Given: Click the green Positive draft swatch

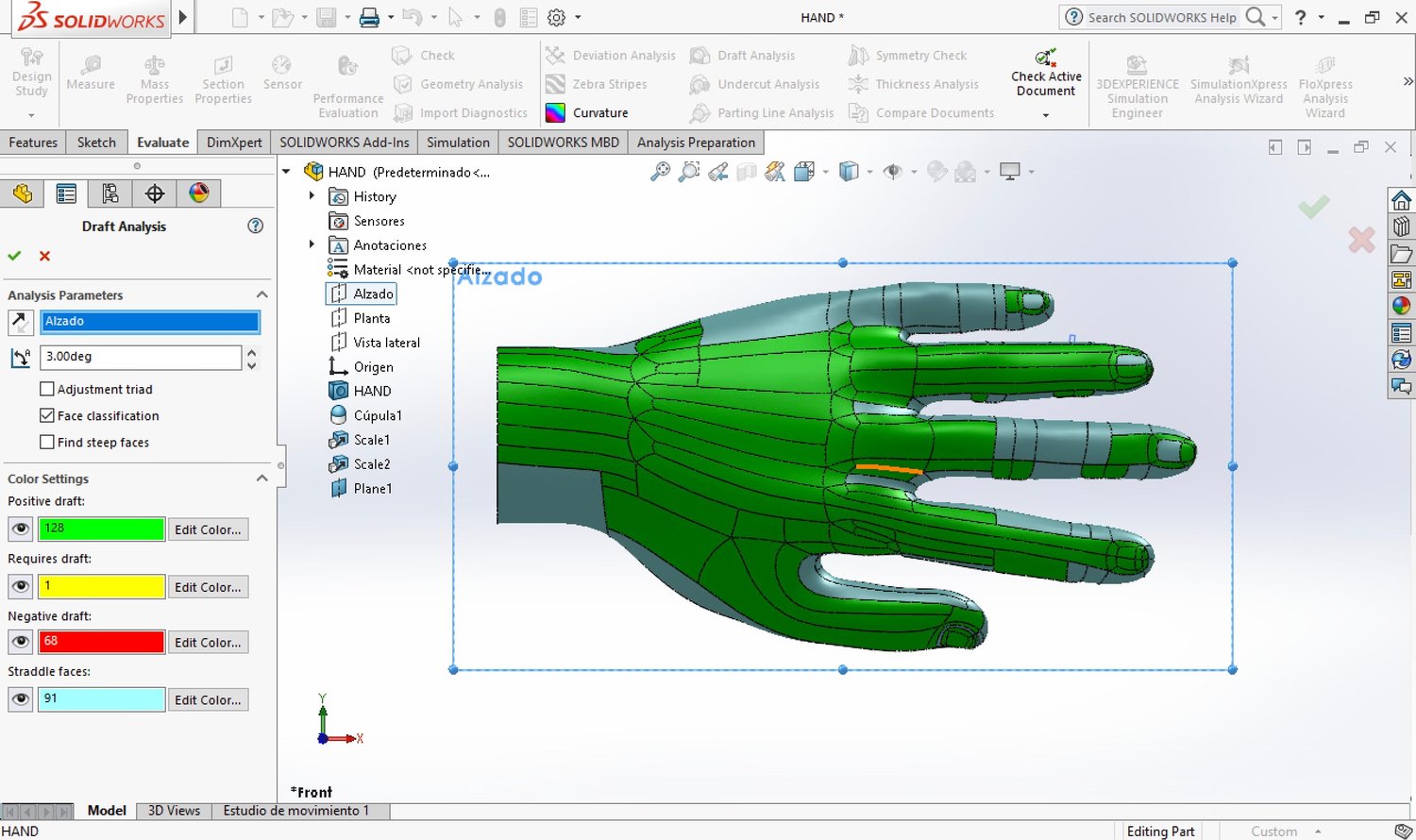Looking at the screenshot, I should pos(102,529).
